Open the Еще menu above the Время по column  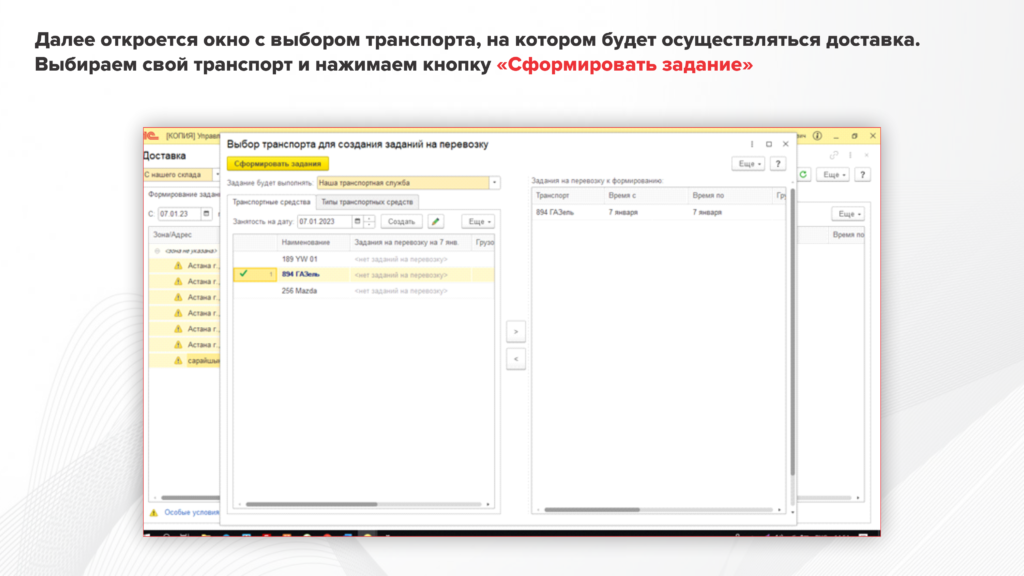point(848,214)
